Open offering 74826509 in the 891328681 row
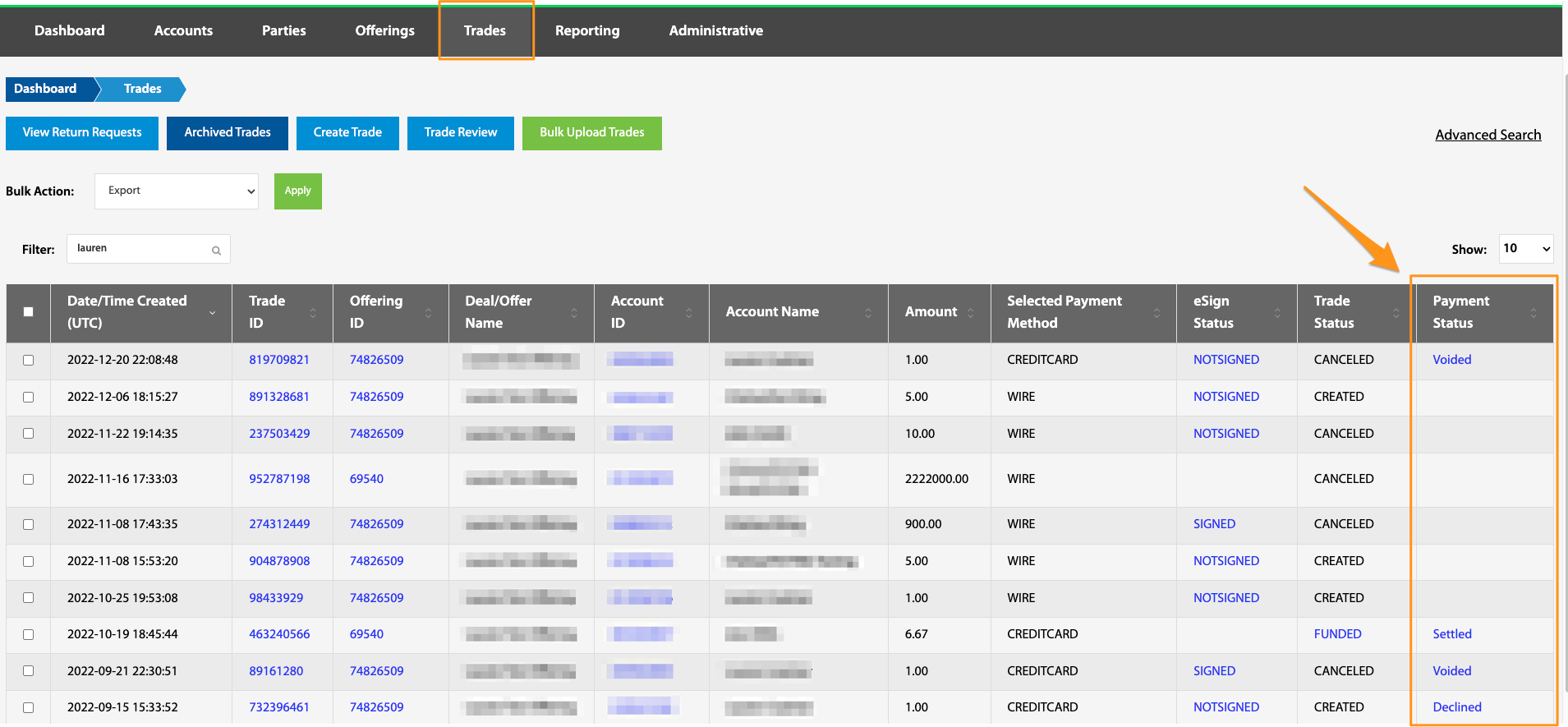This screenshot has width=1568, height=727. pos(377,397)
